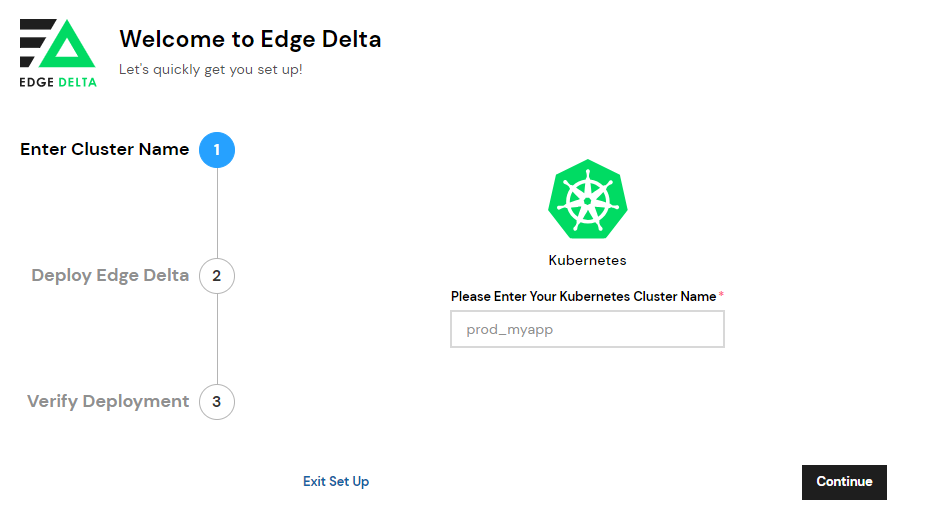Click the connector line between steps 2 and 3
The height and width of the screenshot is (507, 931).
tap(217, 339)
